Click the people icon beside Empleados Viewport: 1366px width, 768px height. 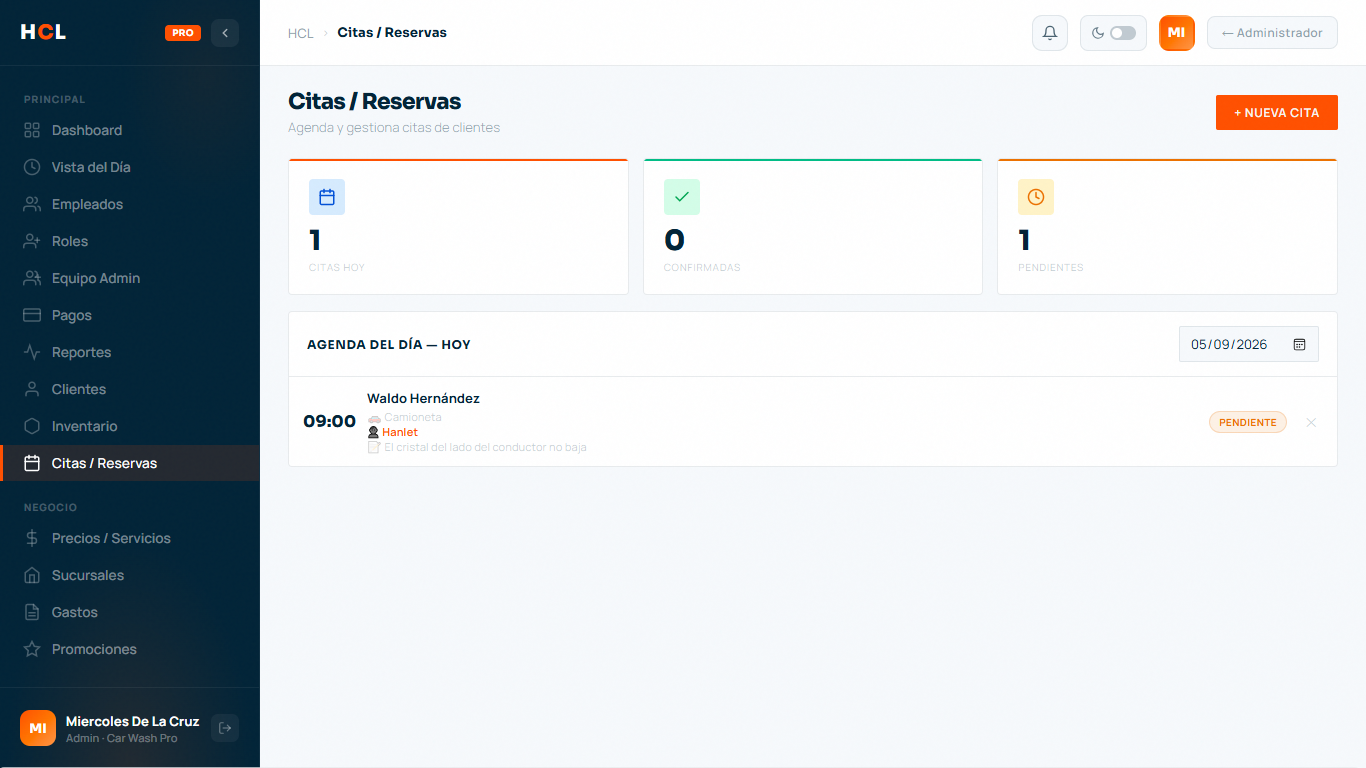[32, 204]
